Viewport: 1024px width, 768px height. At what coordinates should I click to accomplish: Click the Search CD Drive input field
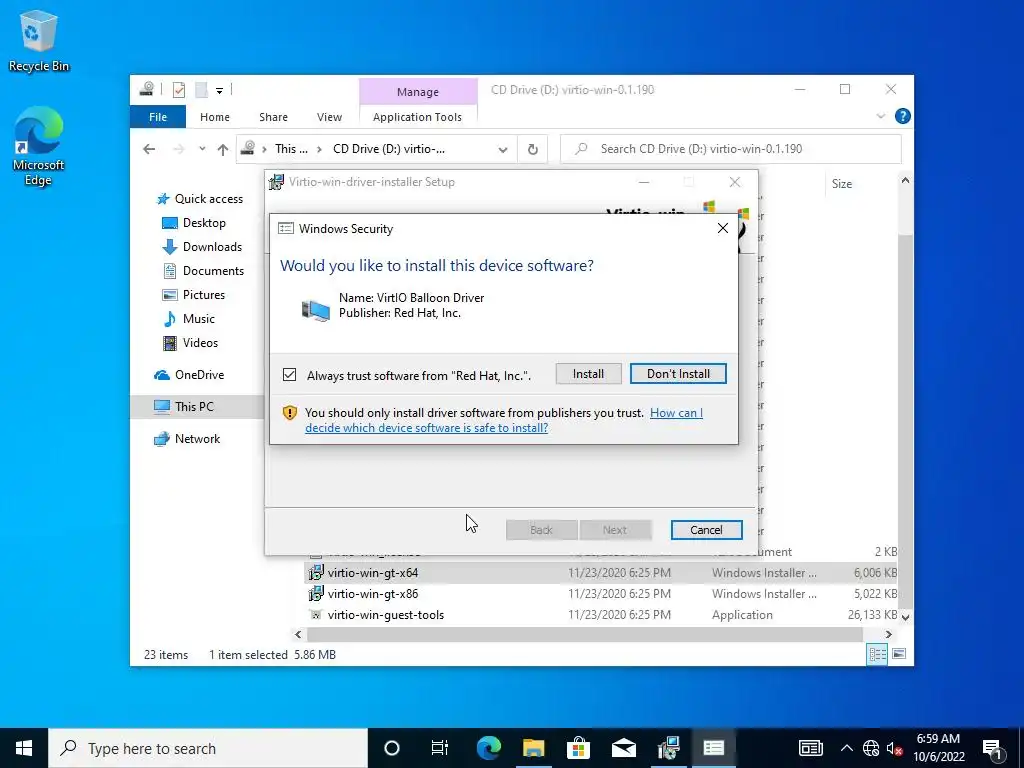[731, 149]
